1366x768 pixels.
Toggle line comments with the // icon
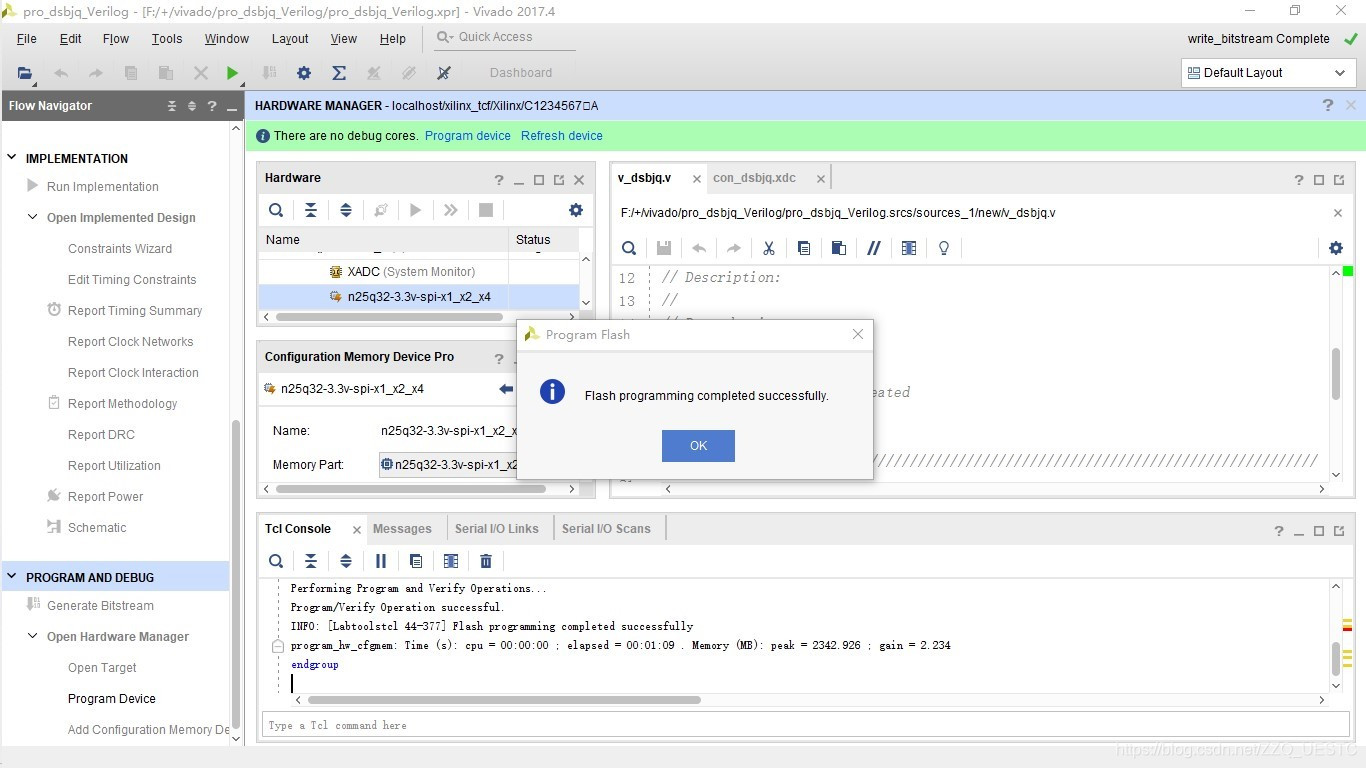click(874, 248)
